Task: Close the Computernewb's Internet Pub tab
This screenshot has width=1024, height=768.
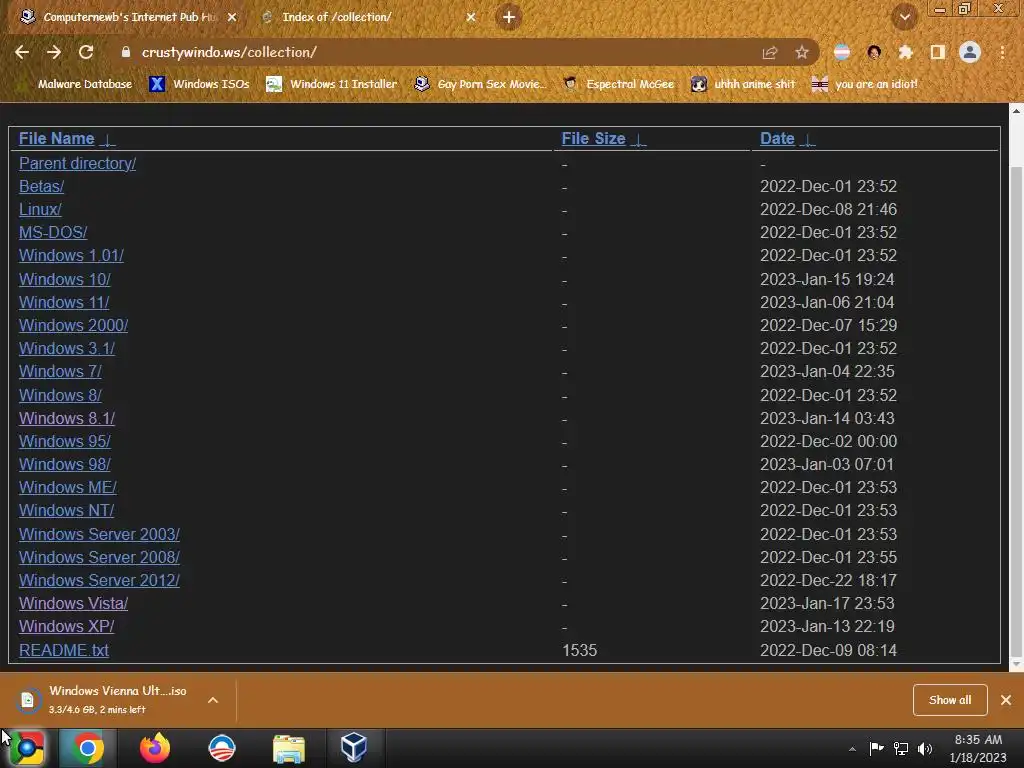Action: pyautogui.click(x=232, y=17)
